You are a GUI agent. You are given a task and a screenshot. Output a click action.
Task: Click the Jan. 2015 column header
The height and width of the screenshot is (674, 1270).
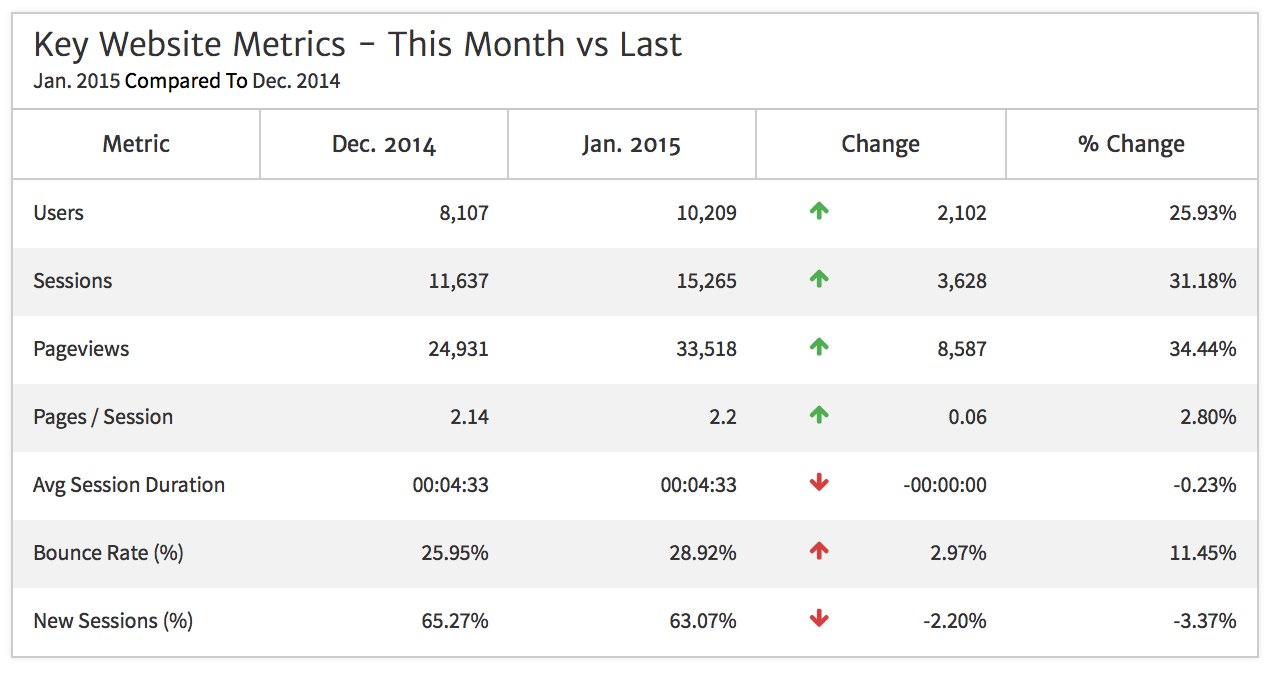pyautogui.click(x=631, y=145)
